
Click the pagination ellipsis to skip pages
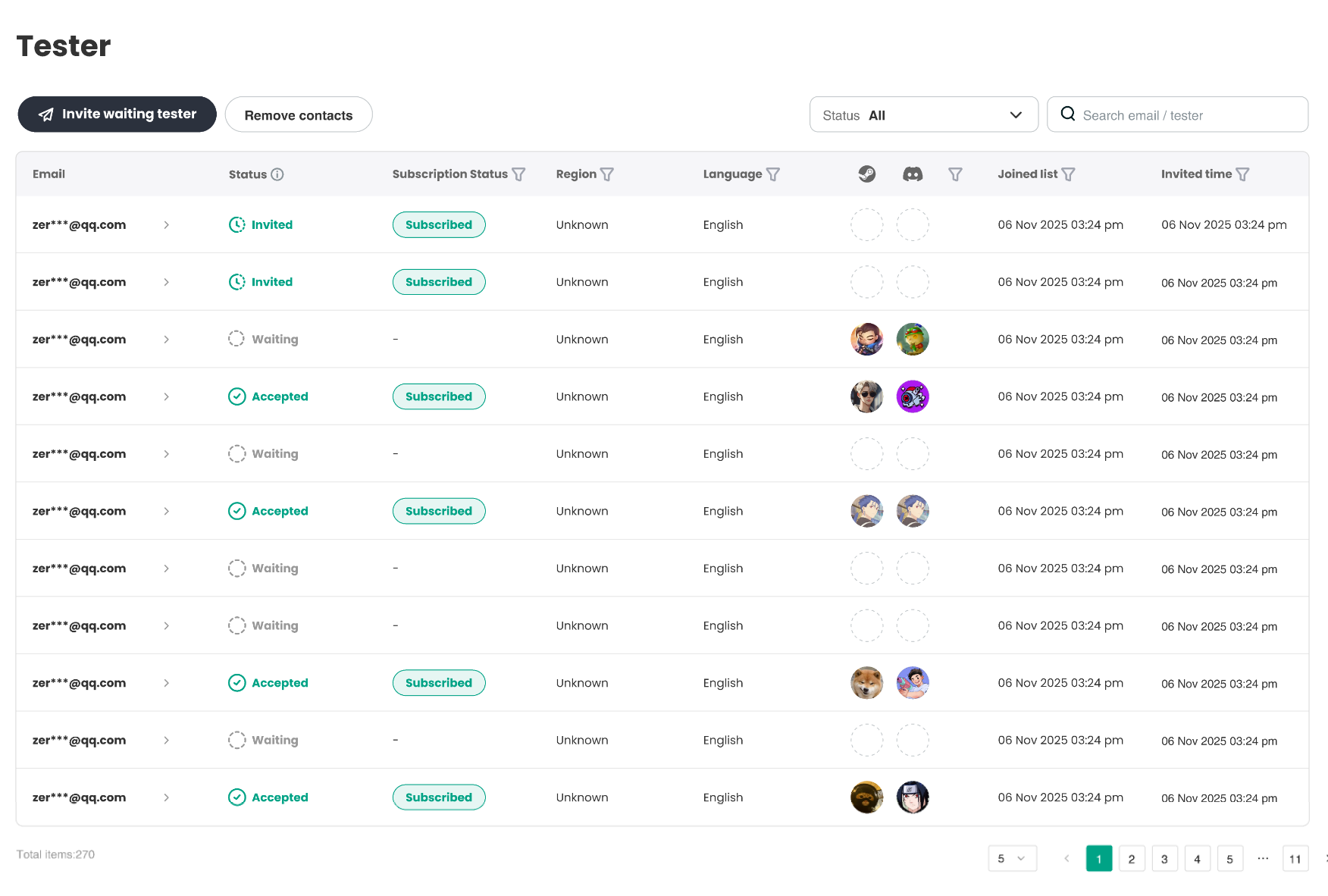click(1262, 859)
